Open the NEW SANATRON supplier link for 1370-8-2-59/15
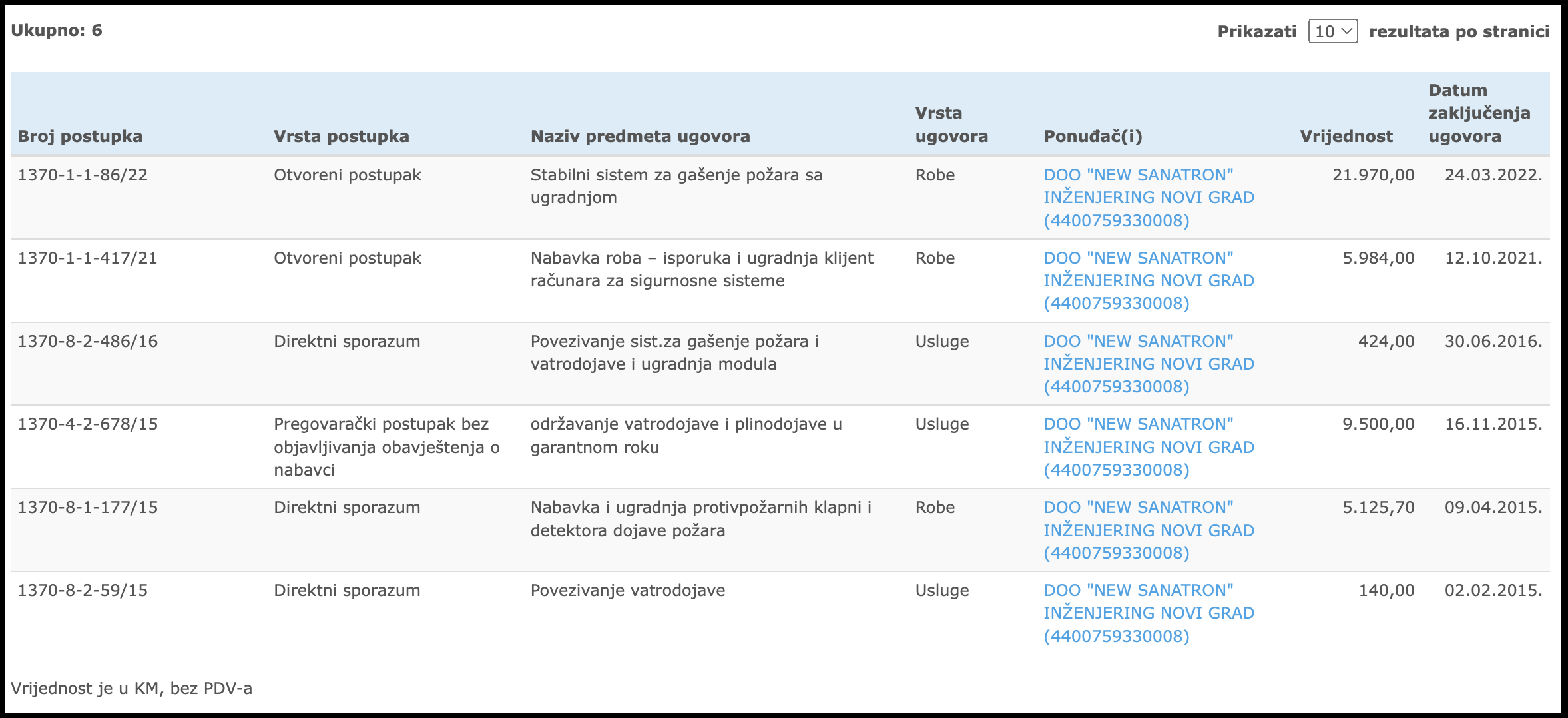 [1149, 613]
